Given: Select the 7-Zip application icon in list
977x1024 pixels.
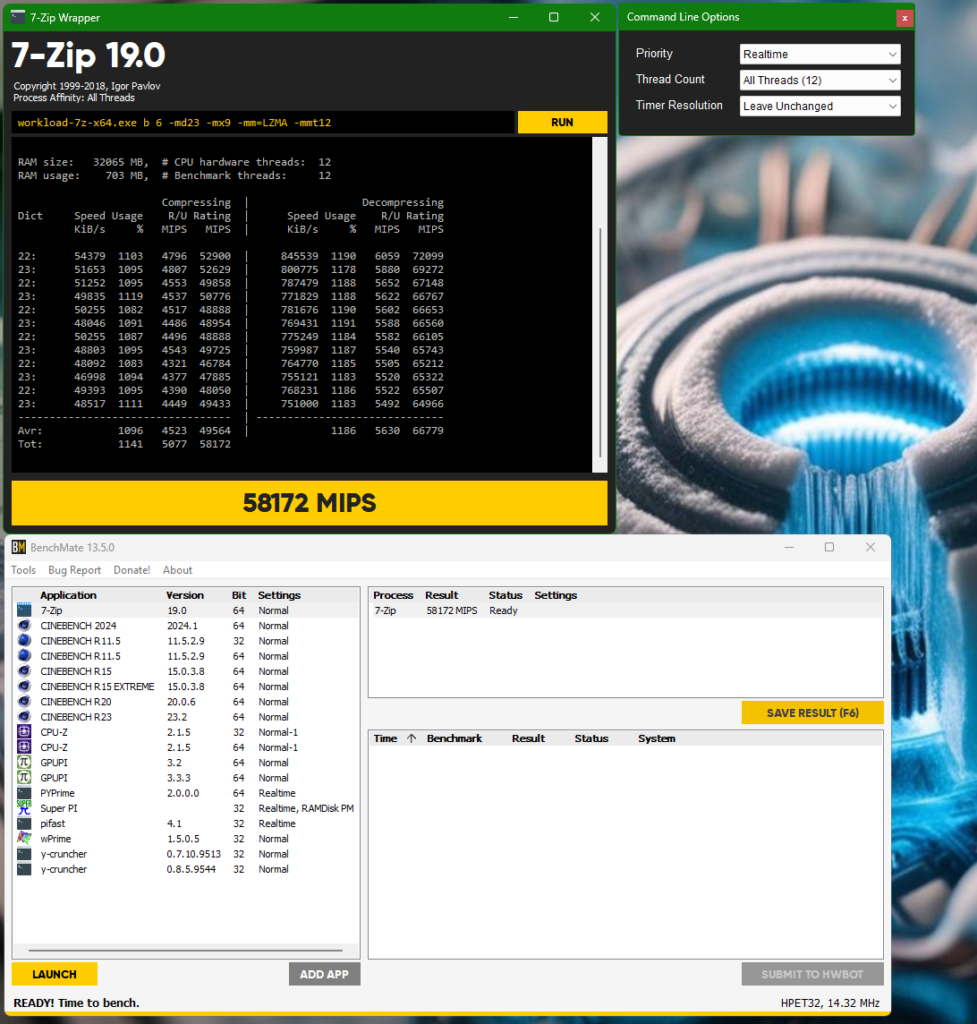Looking at the screenshot, I should tap(24, 610).
